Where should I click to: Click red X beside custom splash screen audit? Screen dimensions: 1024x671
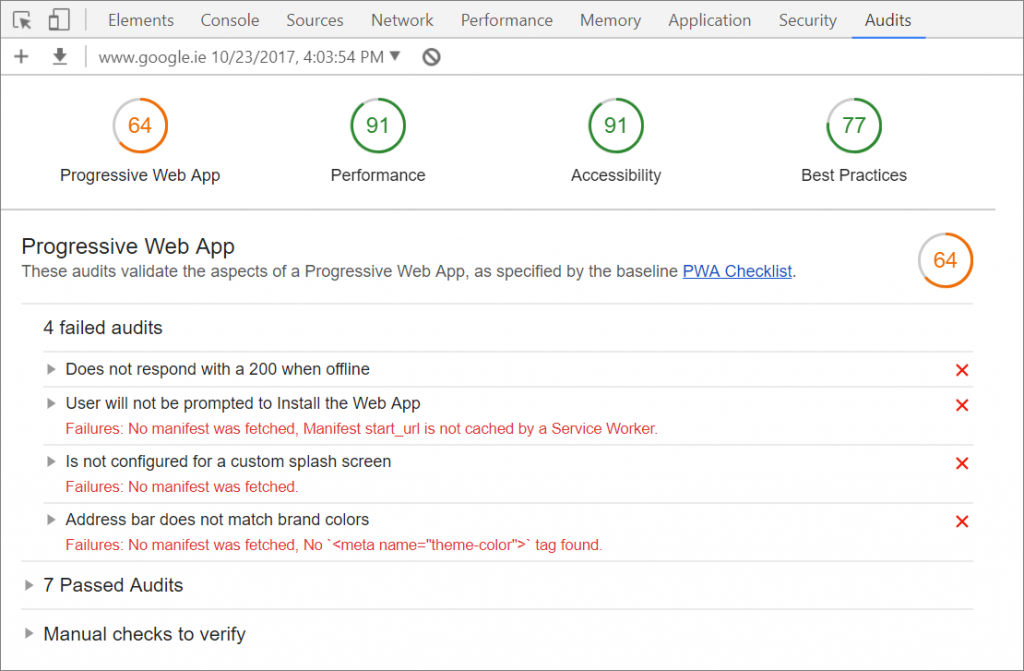point(962,463)
